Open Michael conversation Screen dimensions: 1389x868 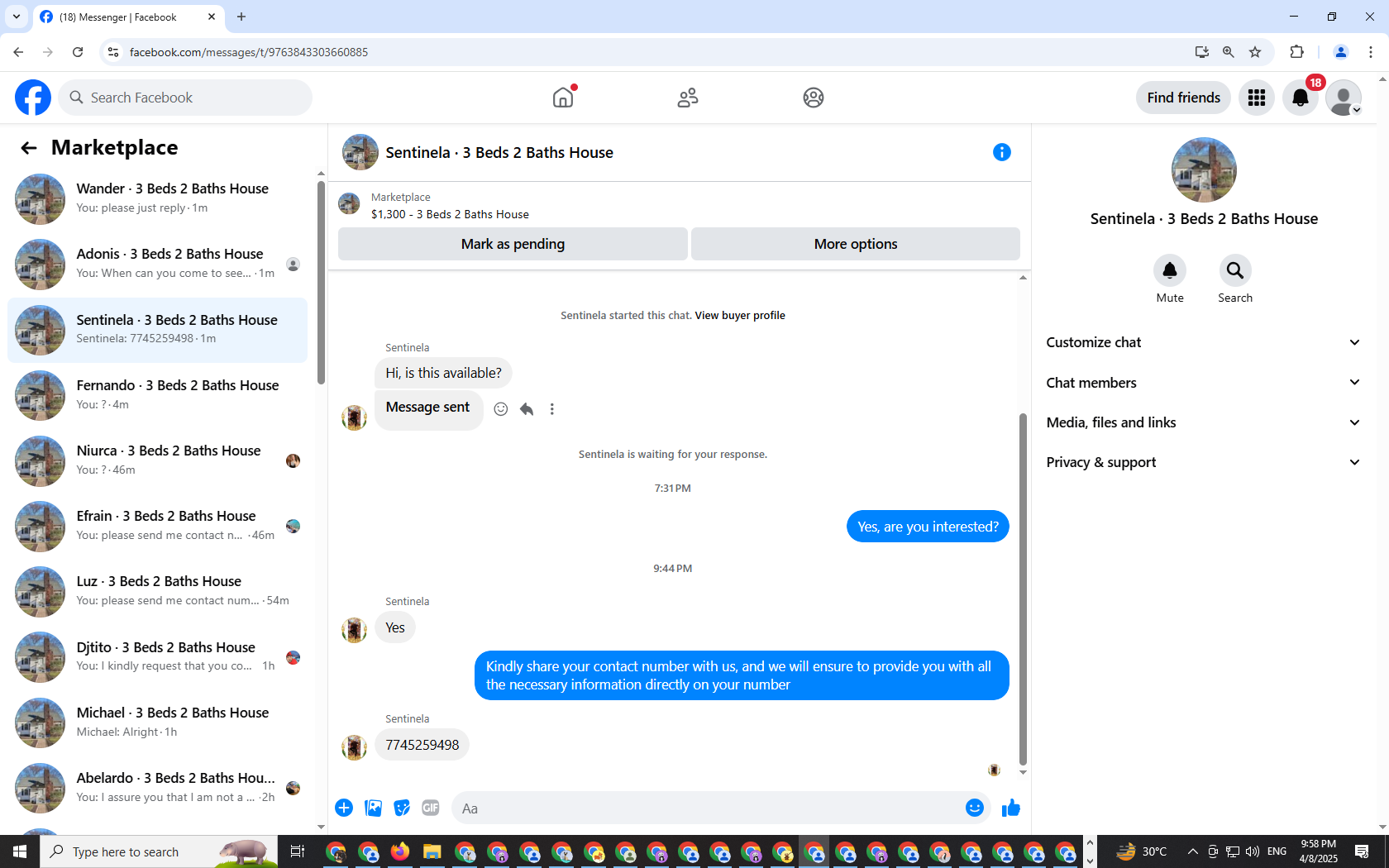157,723
